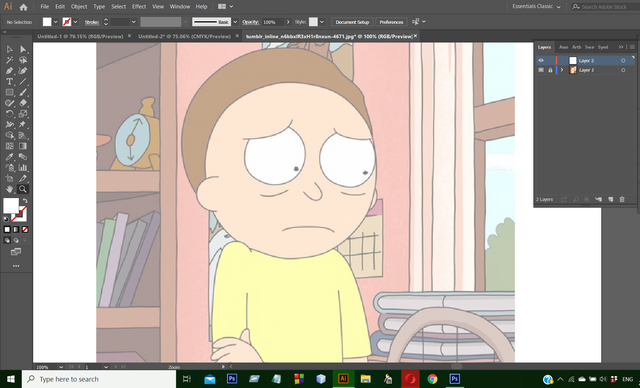Enable Draw Behind mode
The width and height of the screenshot is (640, 388).
(16, 240)
